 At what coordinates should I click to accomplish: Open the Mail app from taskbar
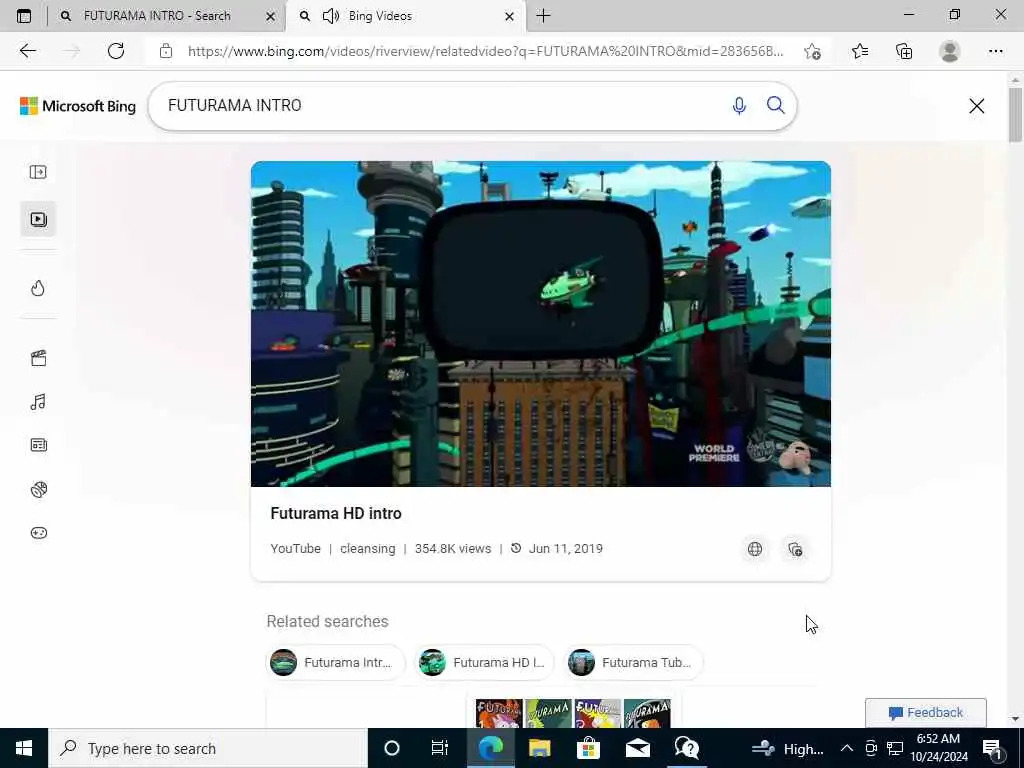637,748
